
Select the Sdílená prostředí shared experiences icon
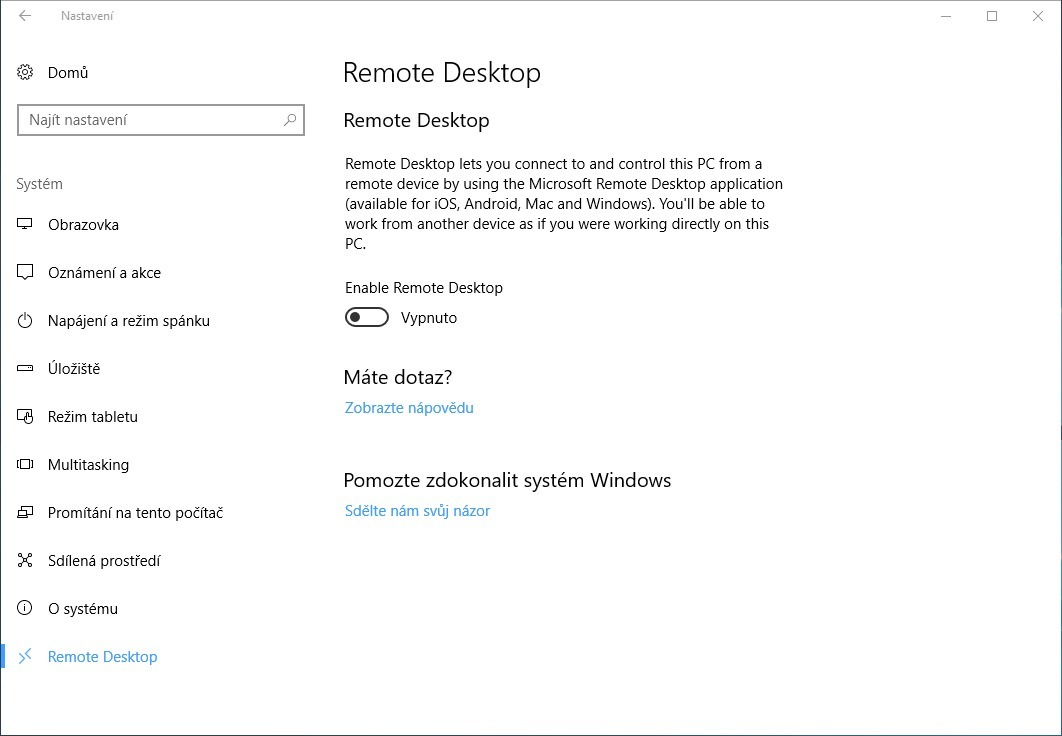pos(24,560)
